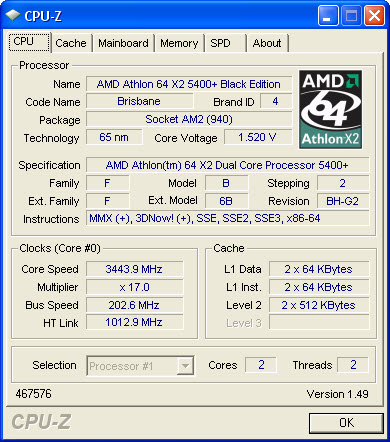Select the 3443.9 MHz core speed value
Screen dimensions: 390x442
134,269
